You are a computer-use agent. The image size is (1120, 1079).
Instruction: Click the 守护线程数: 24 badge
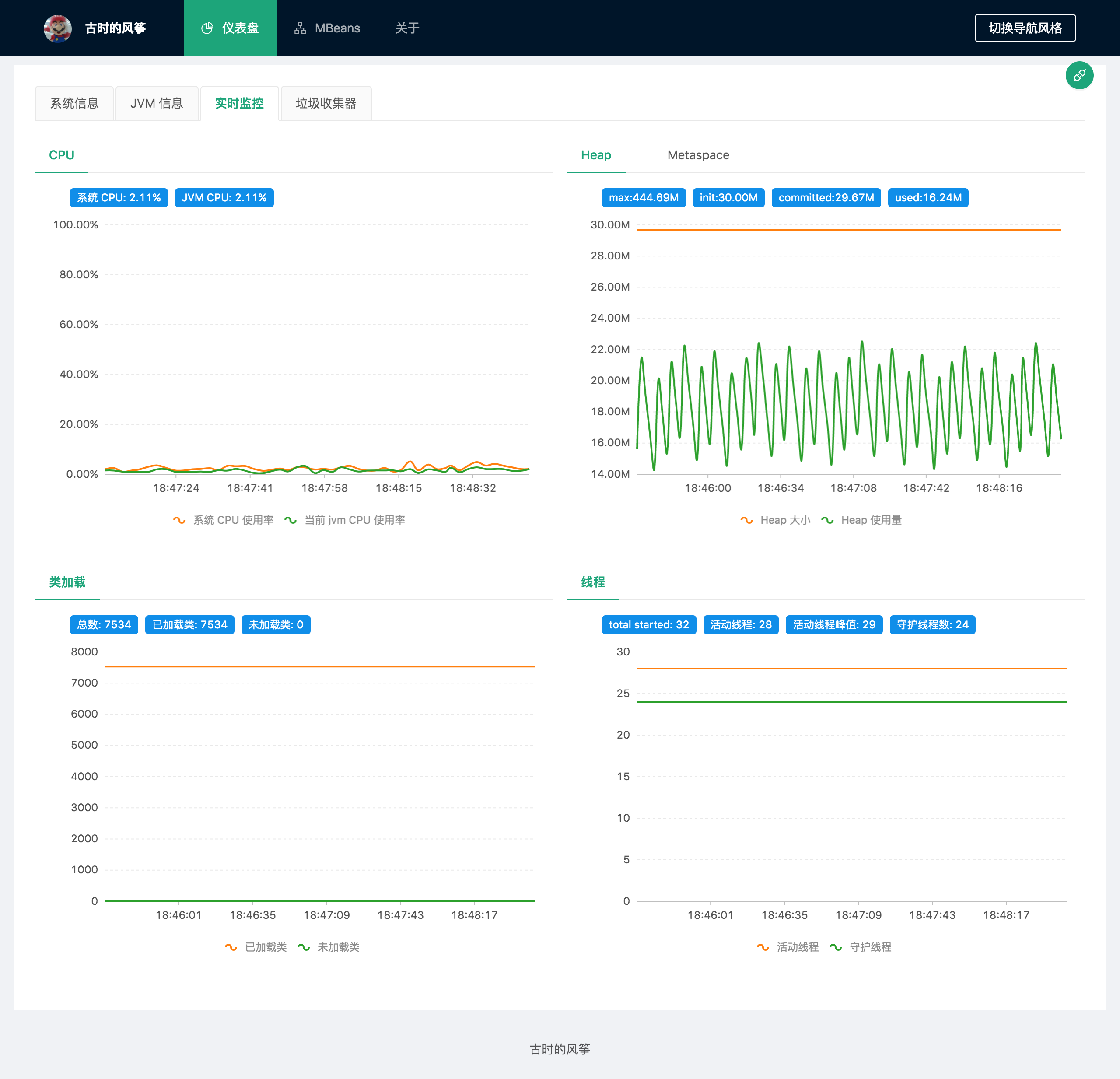click(x=933, y=625)
